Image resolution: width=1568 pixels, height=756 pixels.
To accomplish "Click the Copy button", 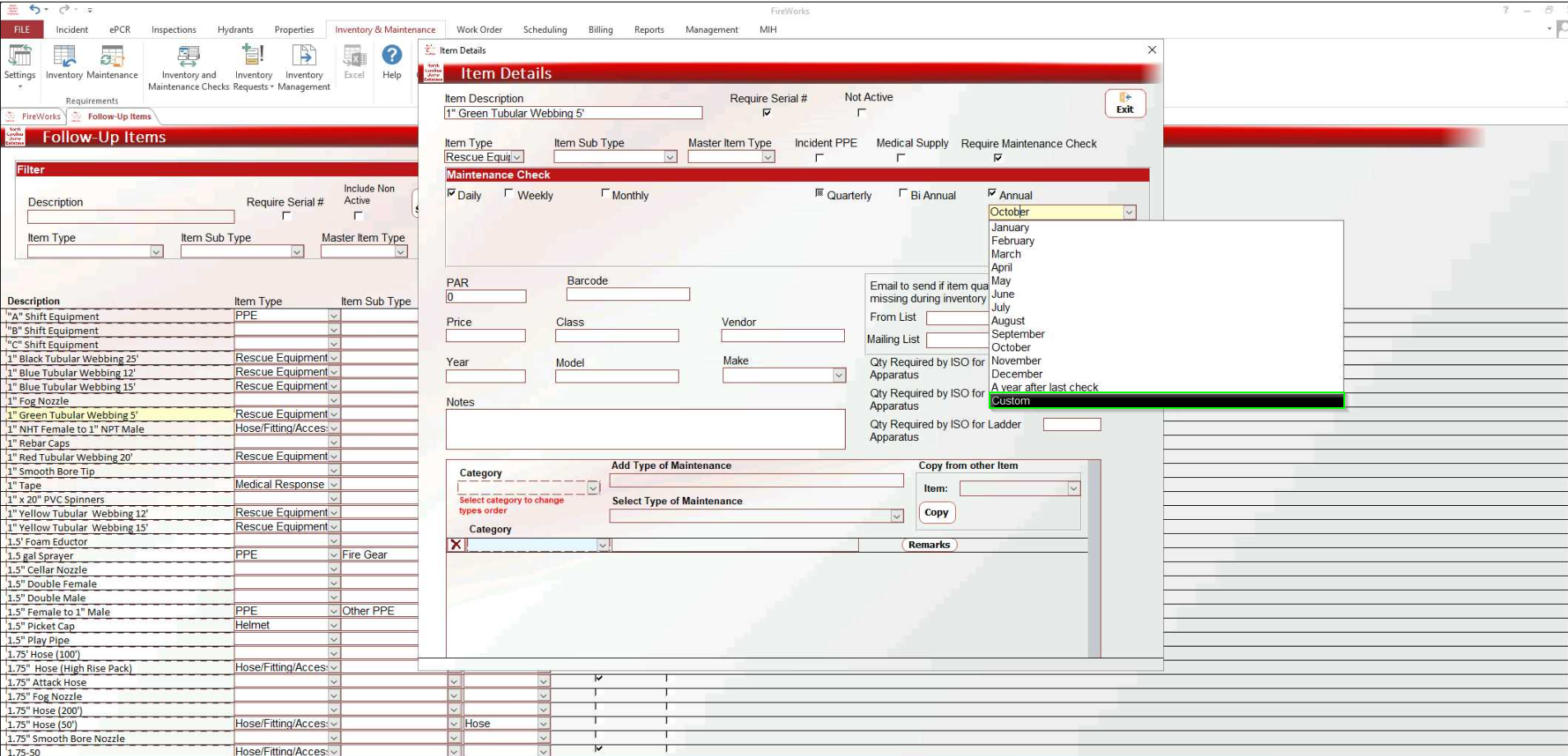I will [x=936, y=513].
